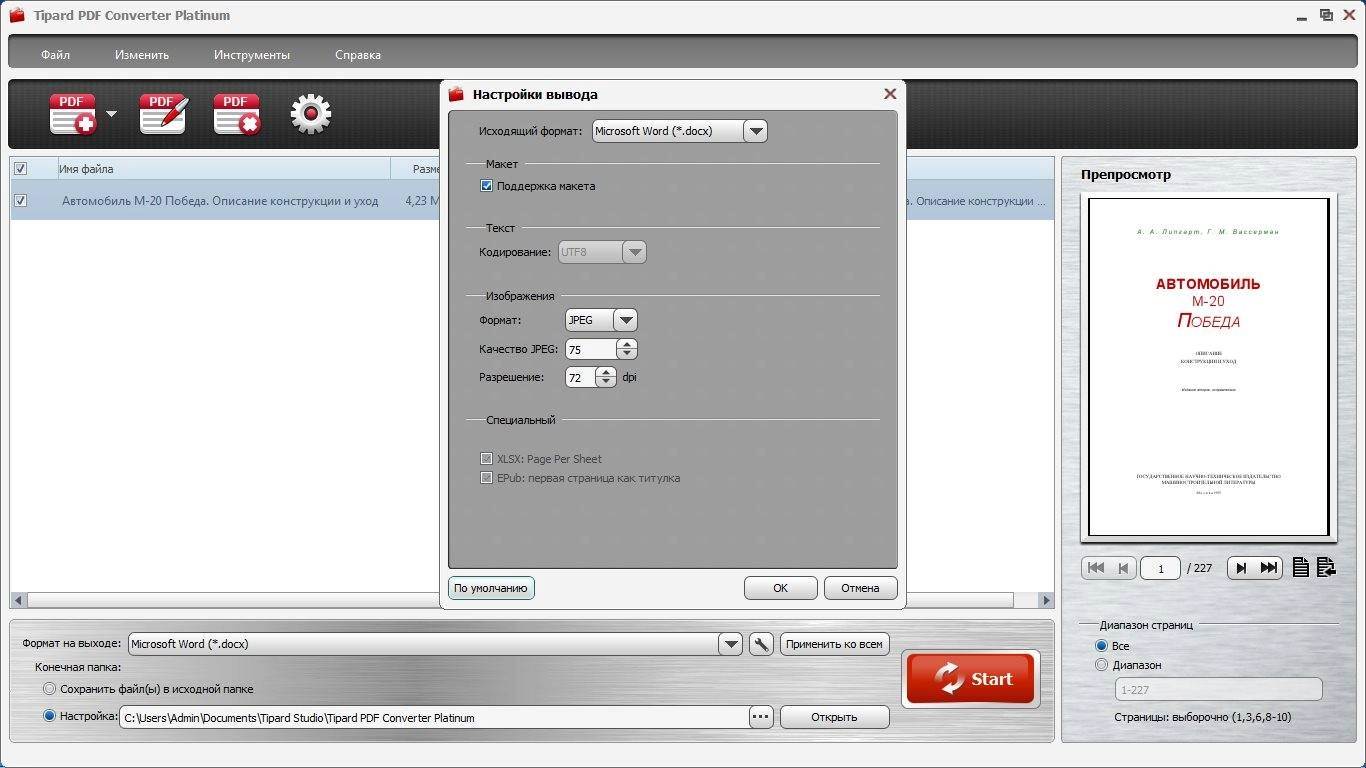Click the Применить ко всем button
Viewport: 1366px width, 768px height.
[834, 645]
